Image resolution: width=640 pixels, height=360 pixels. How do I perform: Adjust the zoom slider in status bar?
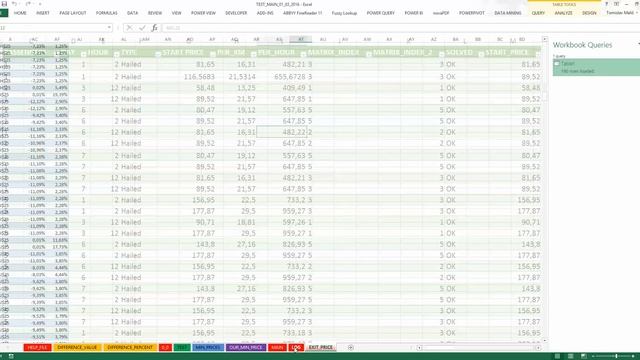615,356
